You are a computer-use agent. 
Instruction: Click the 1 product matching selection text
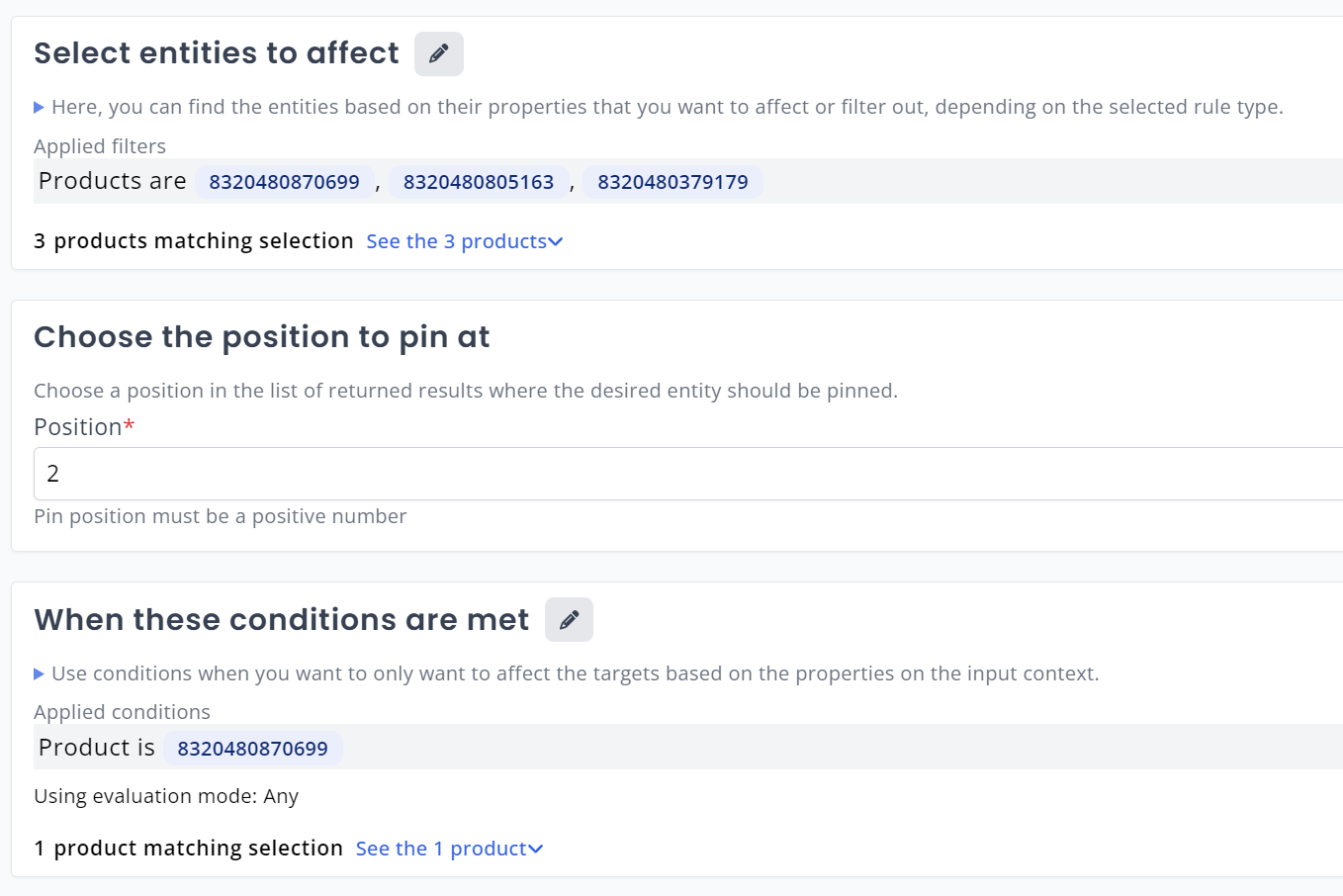click(188, 849)
